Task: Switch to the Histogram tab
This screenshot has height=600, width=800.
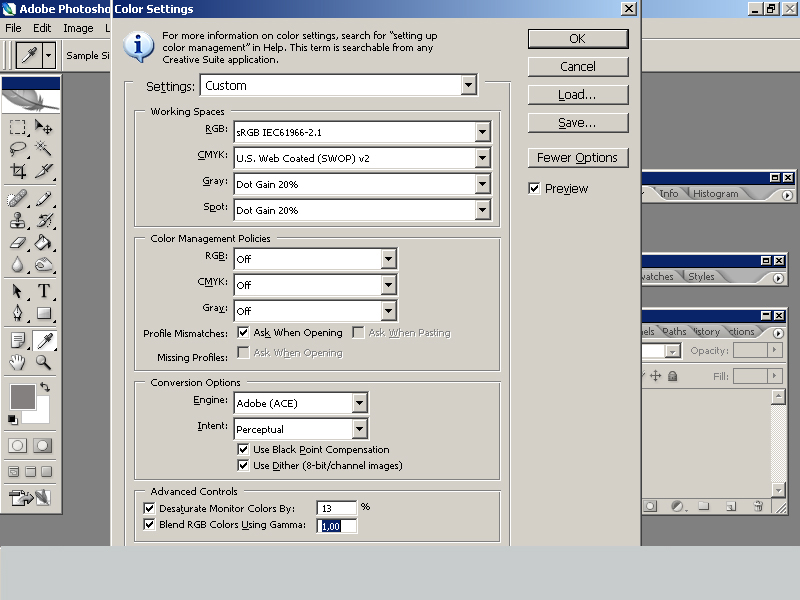Action: click(715, 193)
